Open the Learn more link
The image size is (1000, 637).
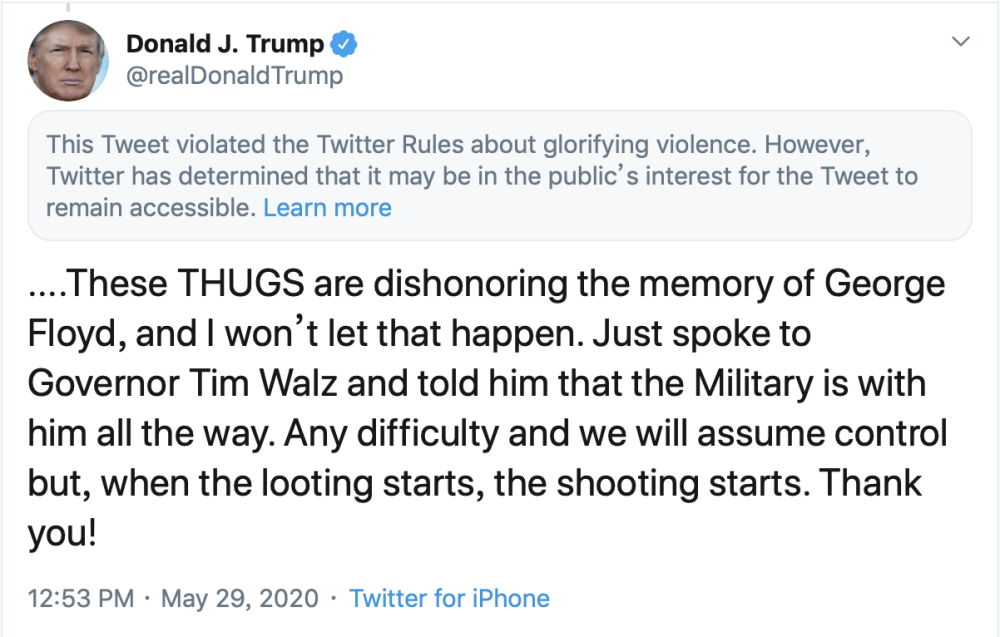click(327, 208)
